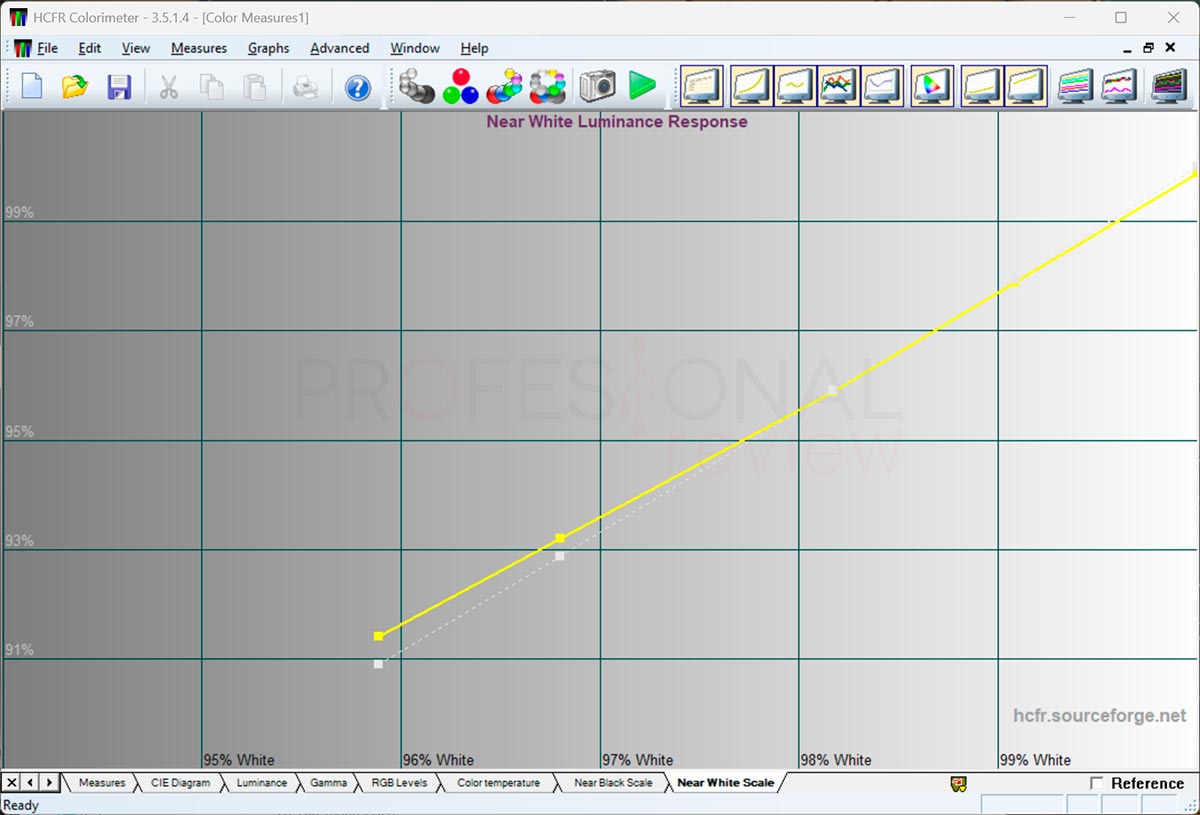Open the pink-line saturation graph monitor icon

tap(1119, 86)
